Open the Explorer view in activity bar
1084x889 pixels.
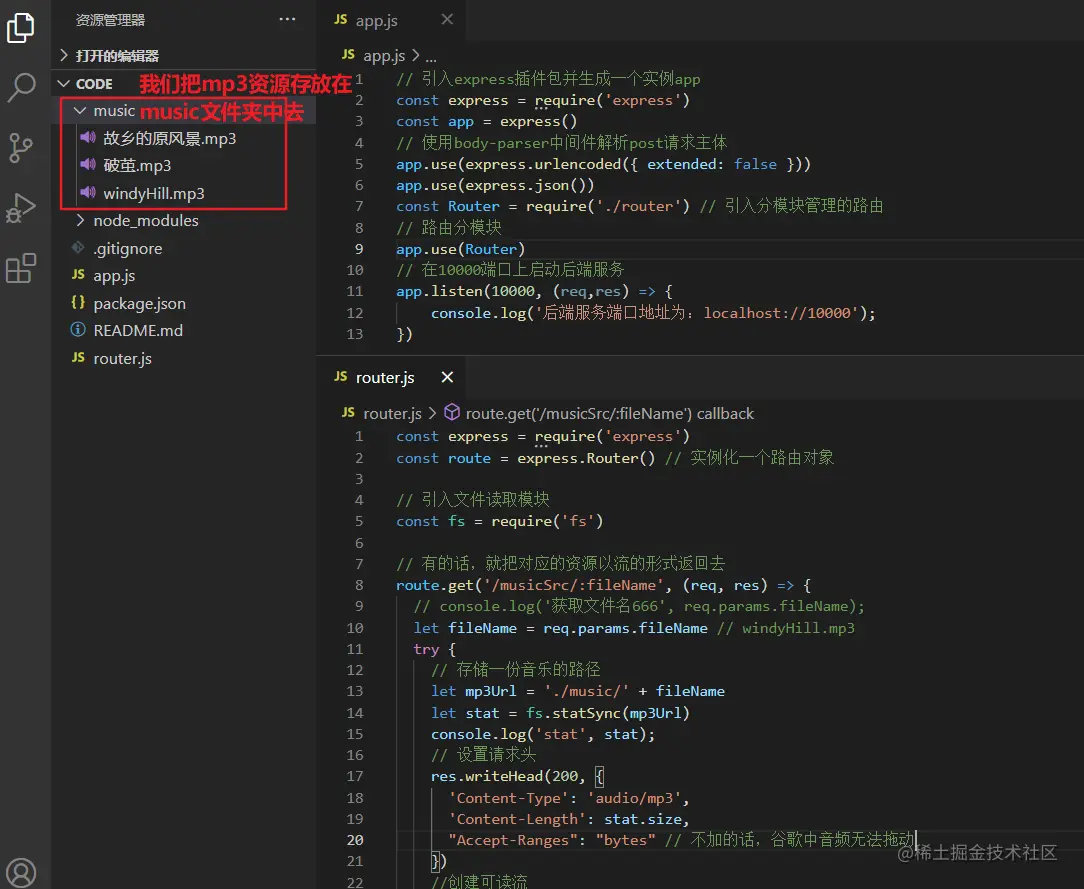click(x=21, y=28)
